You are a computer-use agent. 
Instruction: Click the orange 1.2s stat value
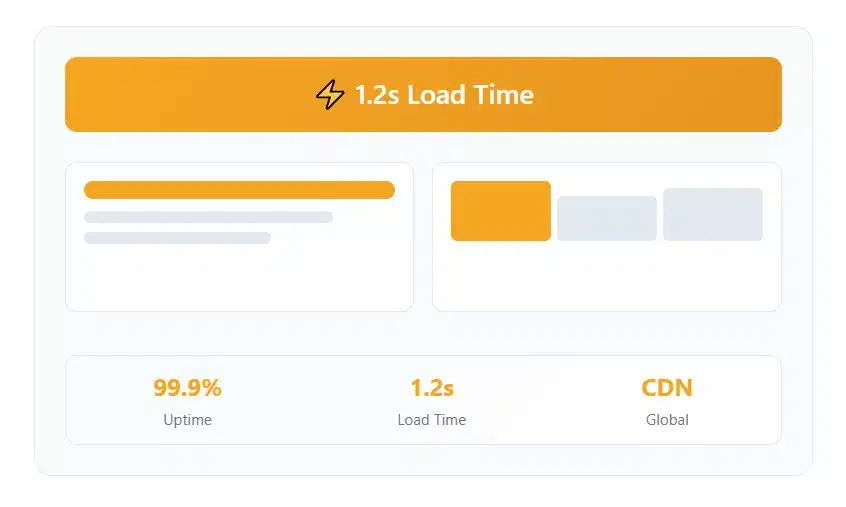click(x=432, y=388)
